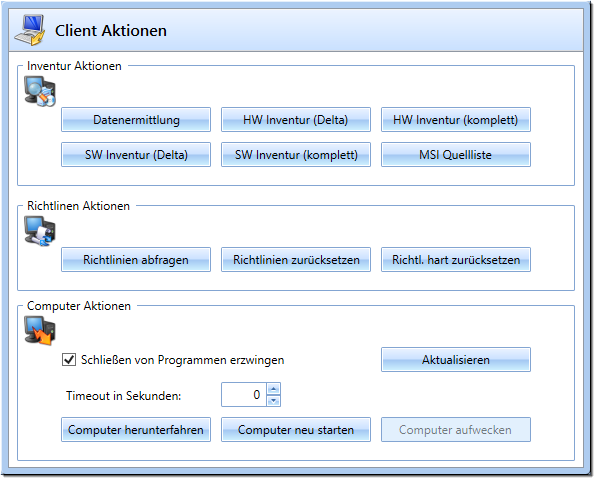Run HW Inventur (Delta)
This screenshot has height=481, width=597.
tap(296, 120)
